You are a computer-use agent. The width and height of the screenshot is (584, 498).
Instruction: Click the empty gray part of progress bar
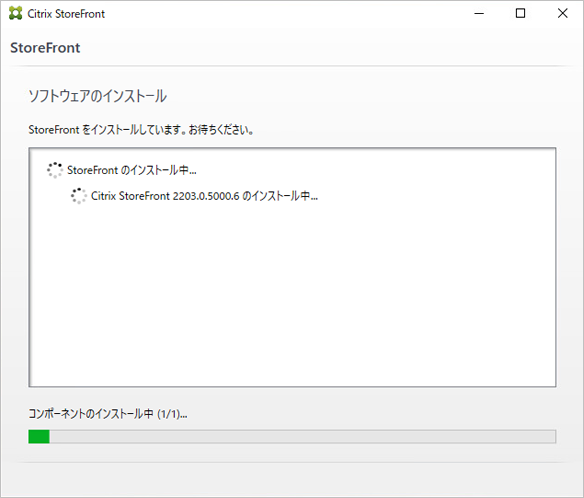click(x=302, y=437)
